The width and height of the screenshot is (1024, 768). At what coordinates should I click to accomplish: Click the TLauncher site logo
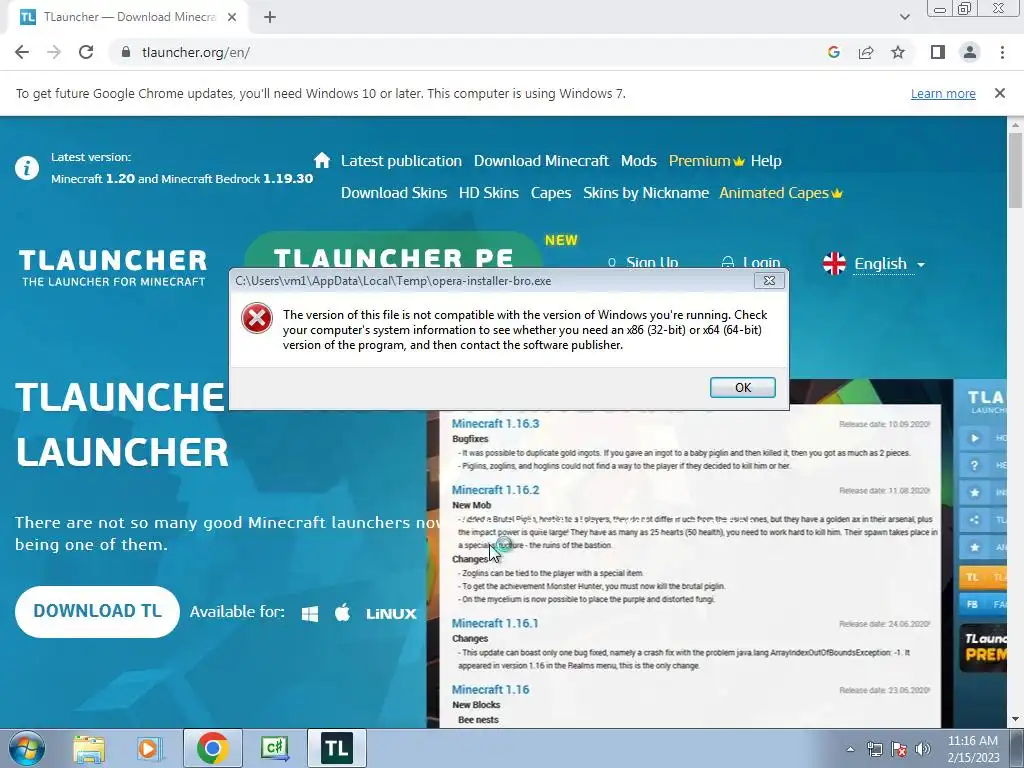coord(113,268)
